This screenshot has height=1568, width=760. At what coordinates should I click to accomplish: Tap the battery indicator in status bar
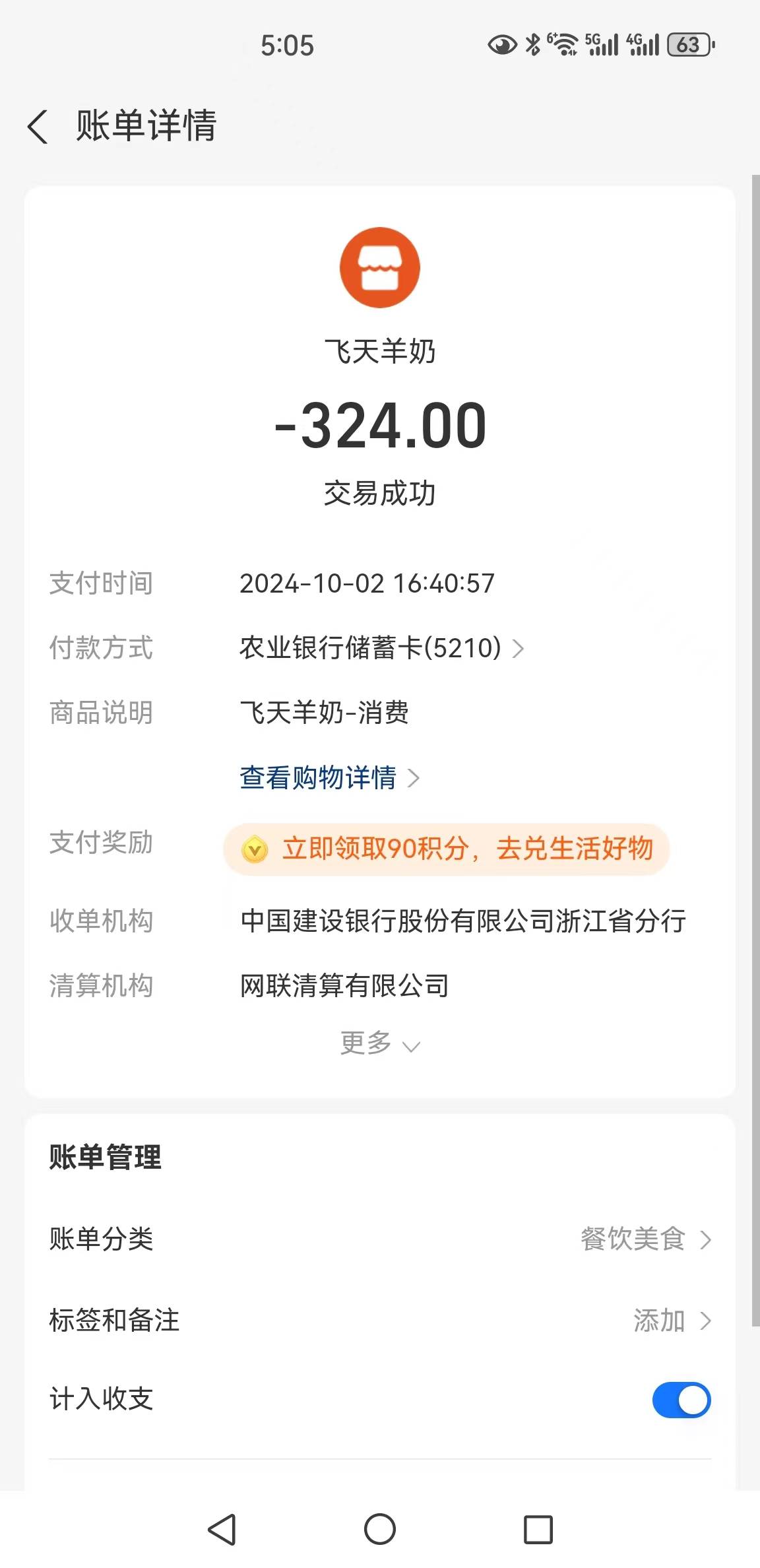[x=691, y=45]
